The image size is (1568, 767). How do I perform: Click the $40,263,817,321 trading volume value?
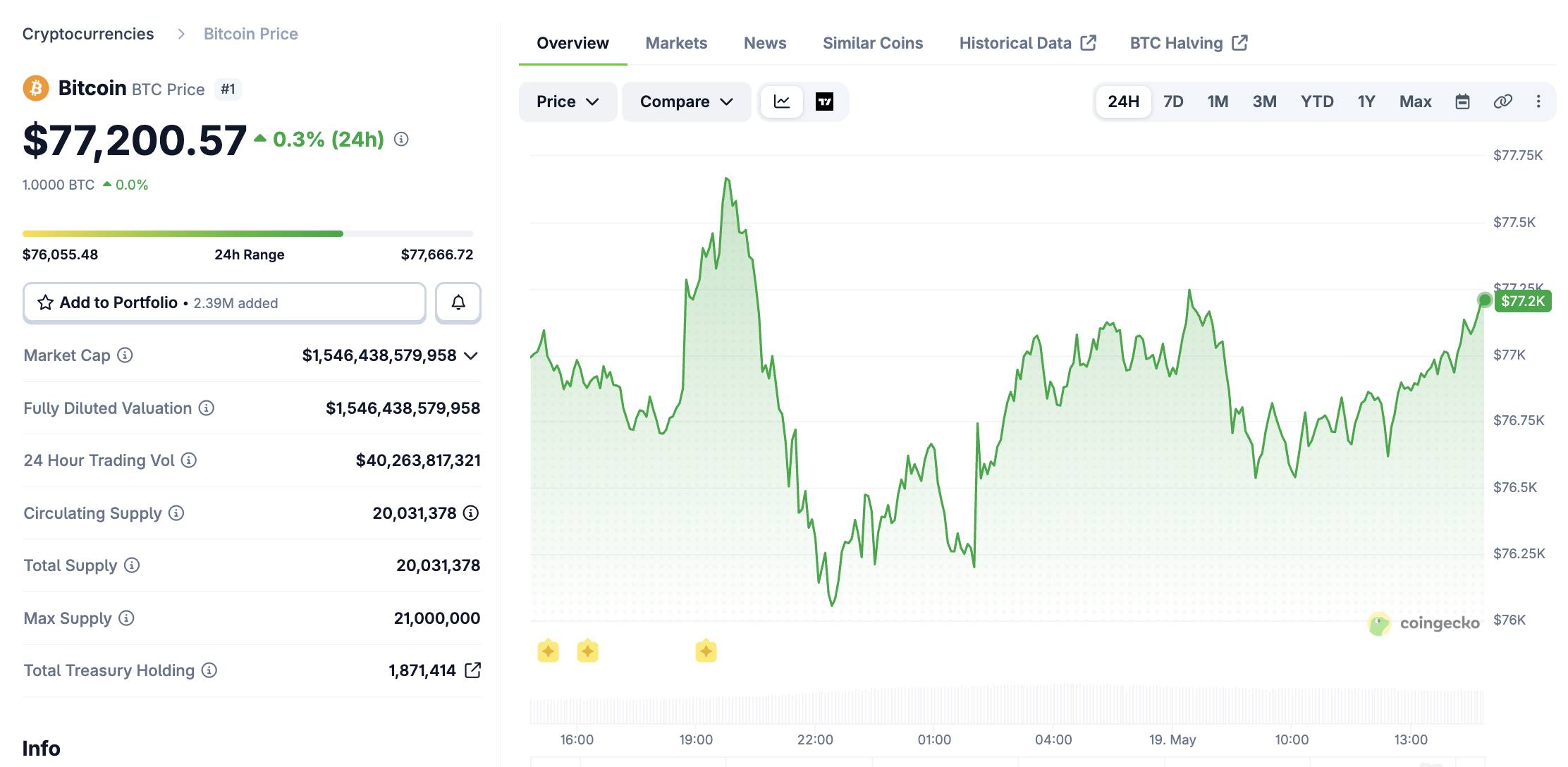coord(418,460)
